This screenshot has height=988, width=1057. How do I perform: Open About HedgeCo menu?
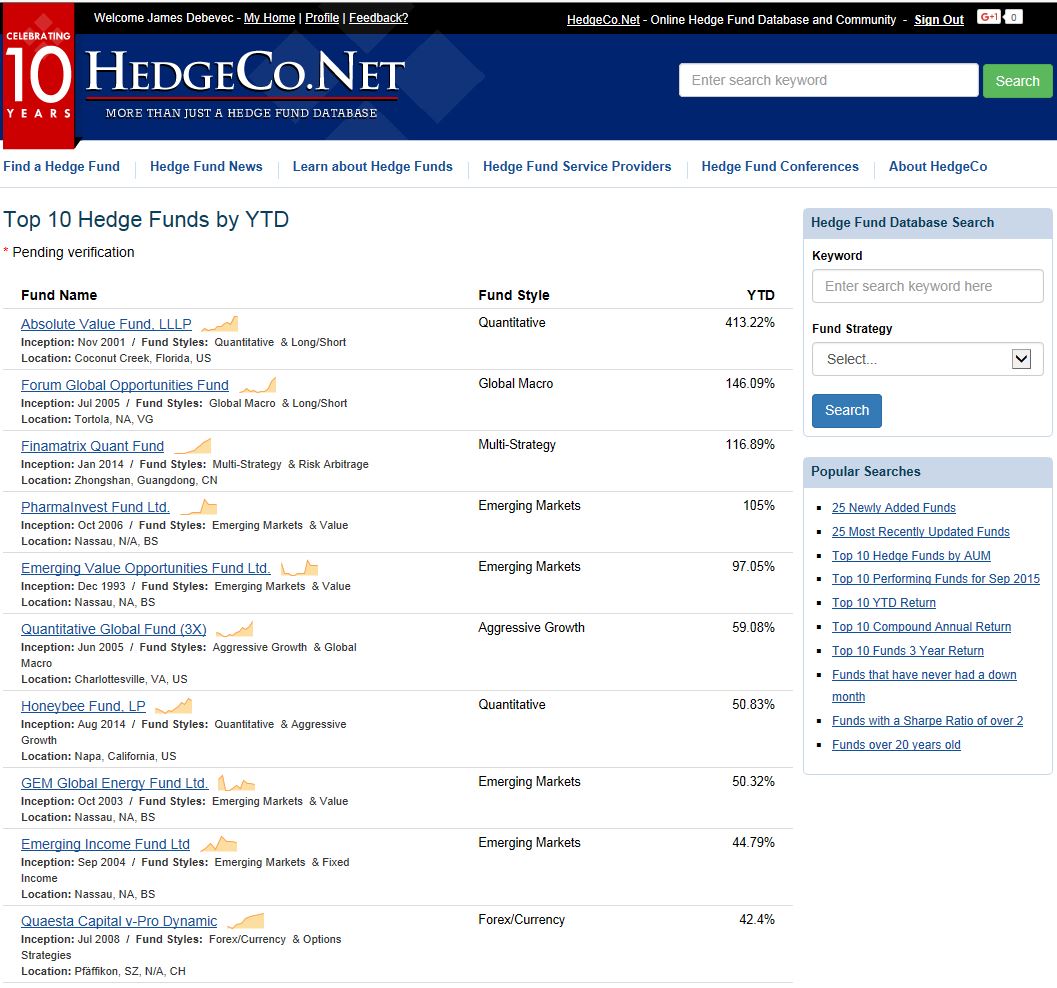click(938, 166)
